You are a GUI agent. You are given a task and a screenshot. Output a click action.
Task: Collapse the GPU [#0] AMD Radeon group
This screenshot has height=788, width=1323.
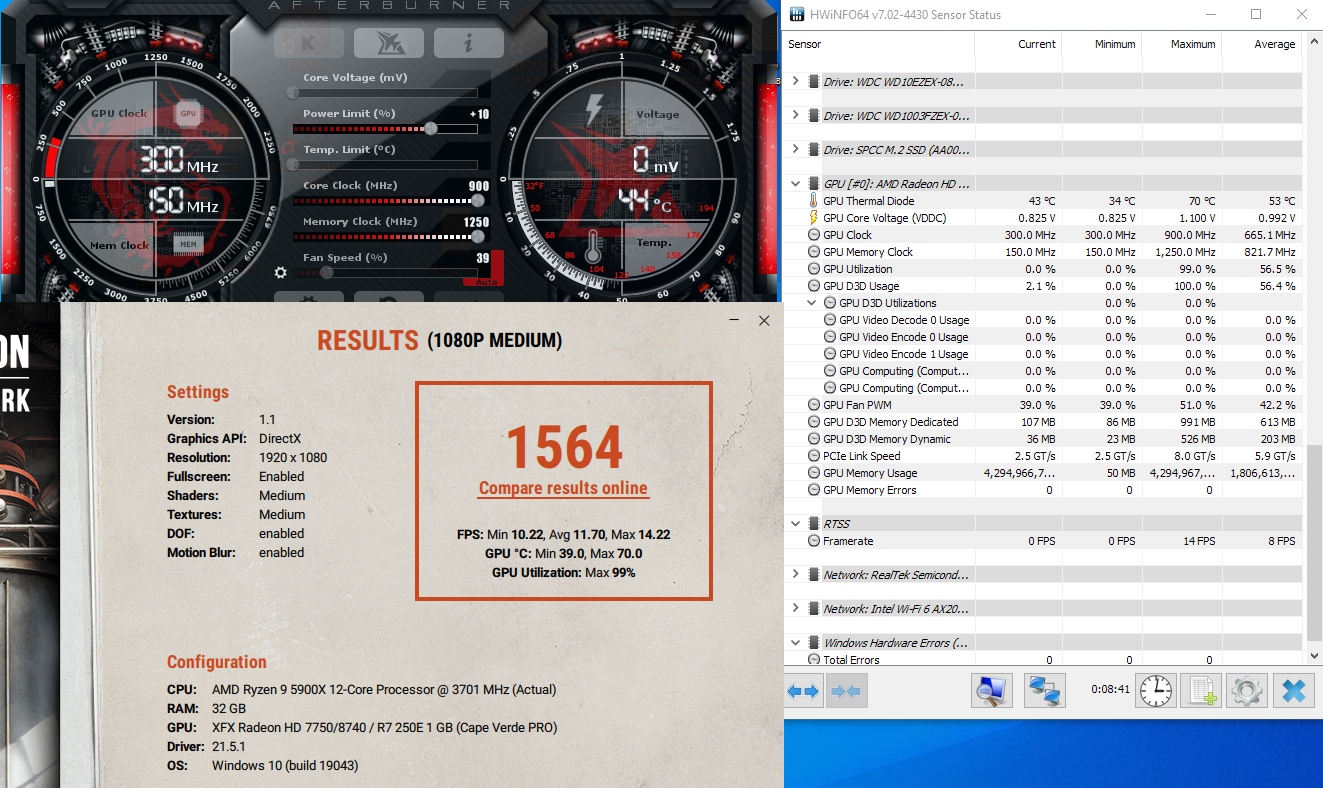[x=796, y=184]
